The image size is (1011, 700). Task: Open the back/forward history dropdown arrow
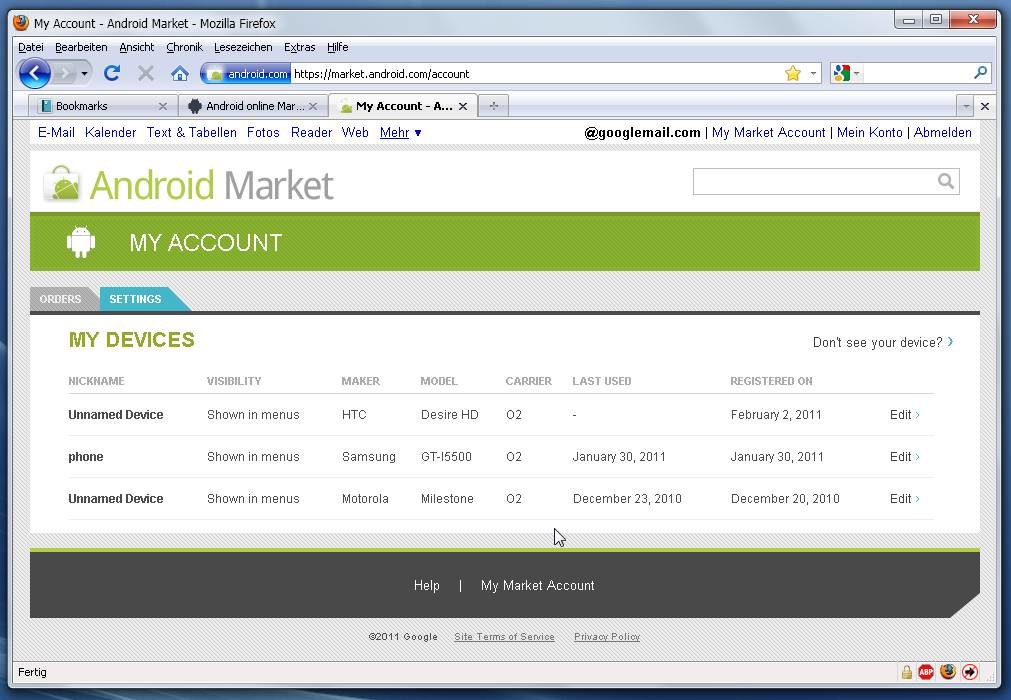[x=84, y=73]
